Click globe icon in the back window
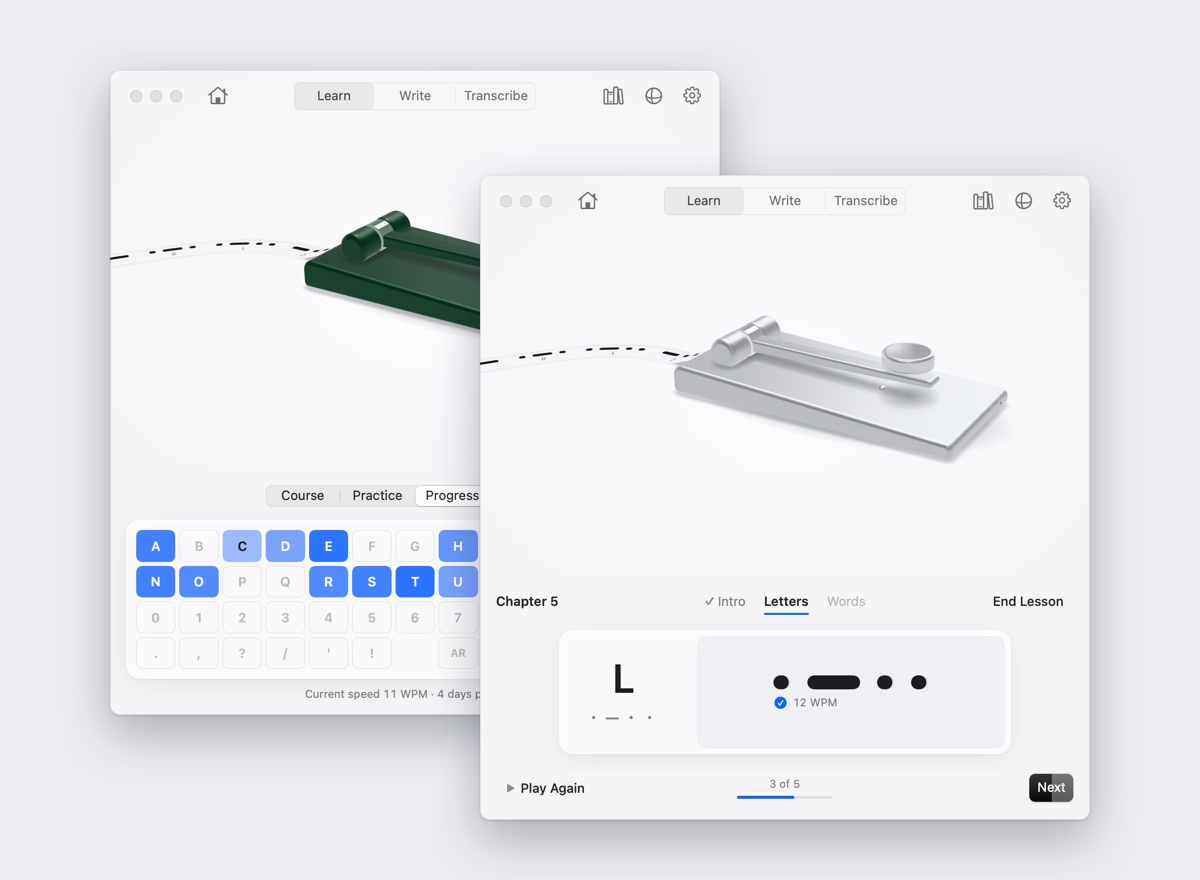This screenshot has height=880, width=1200. pyautogui.click(x=653, y=95)
